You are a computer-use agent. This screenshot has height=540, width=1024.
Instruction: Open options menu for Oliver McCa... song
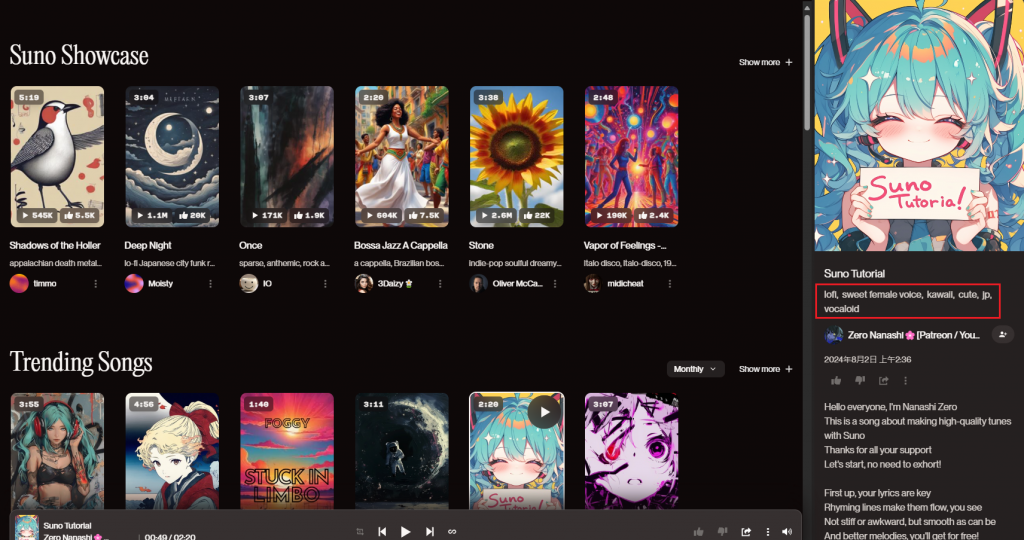pos(555,283)
